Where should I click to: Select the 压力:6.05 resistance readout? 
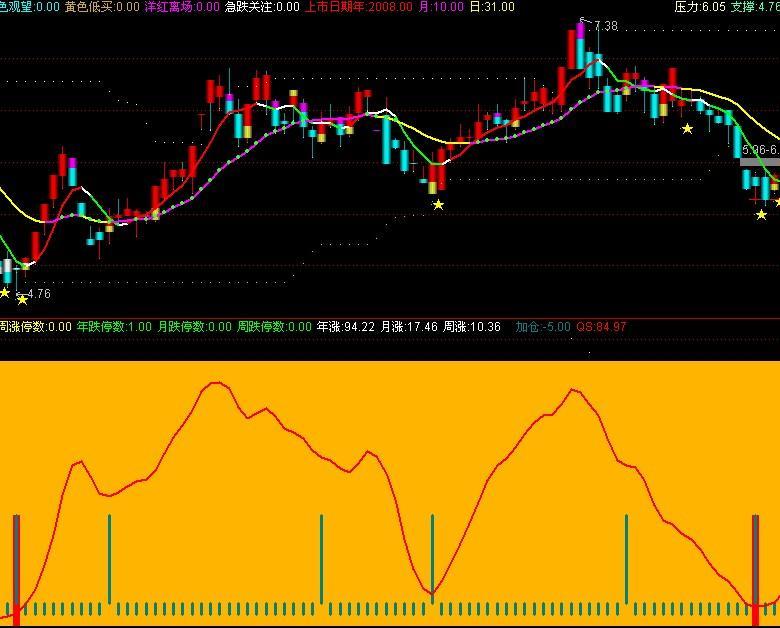(x=700, y=7)
